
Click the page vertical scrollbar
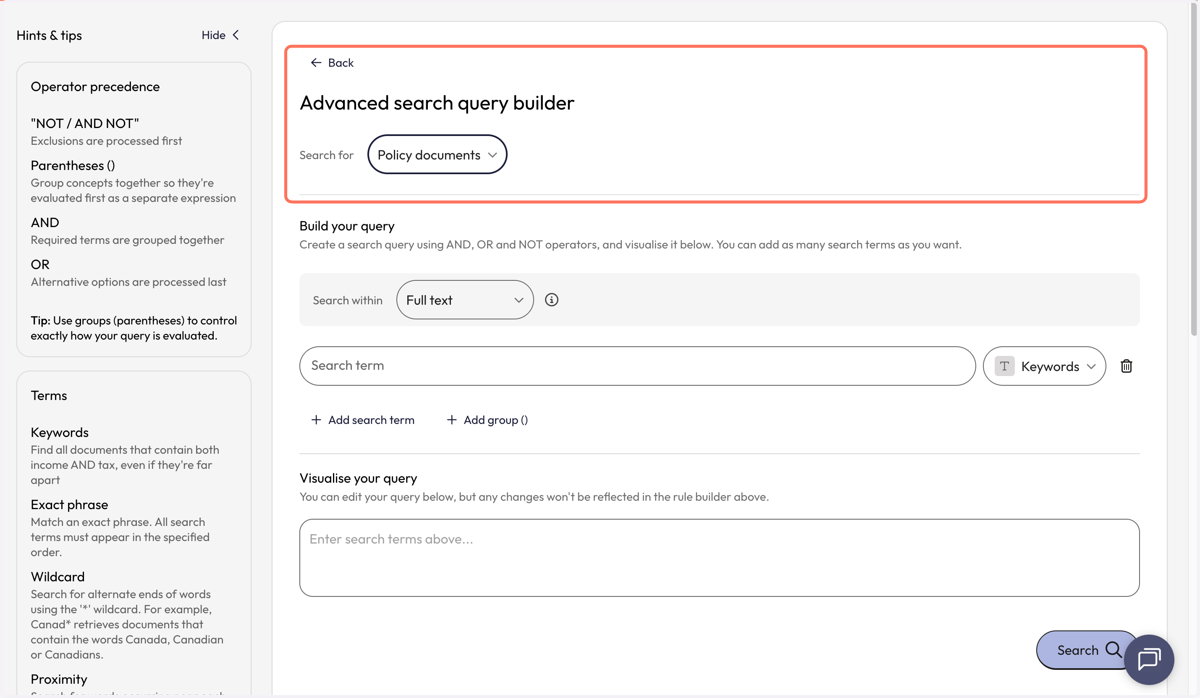pyautogui.click(x=1193, y=170)
